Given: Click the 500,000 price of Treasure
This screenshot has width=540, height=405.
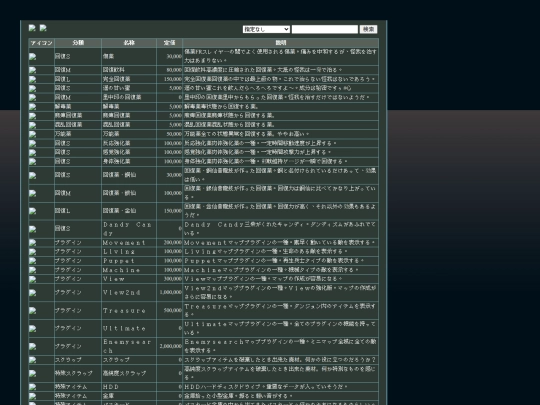Looking at the screenshot, I should (173, 311).
